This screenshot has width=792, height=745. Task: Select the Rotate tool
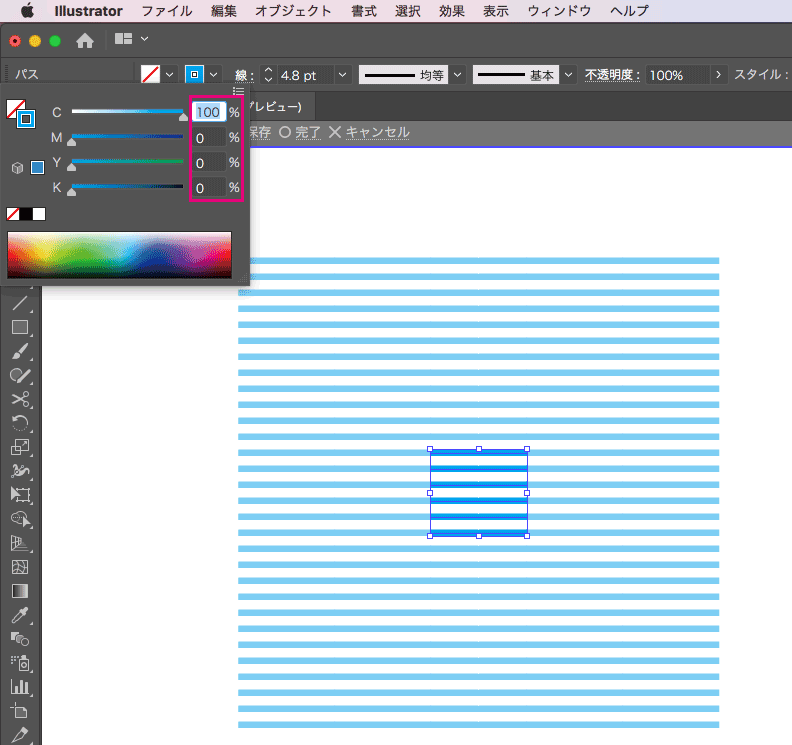click(20, 423)
